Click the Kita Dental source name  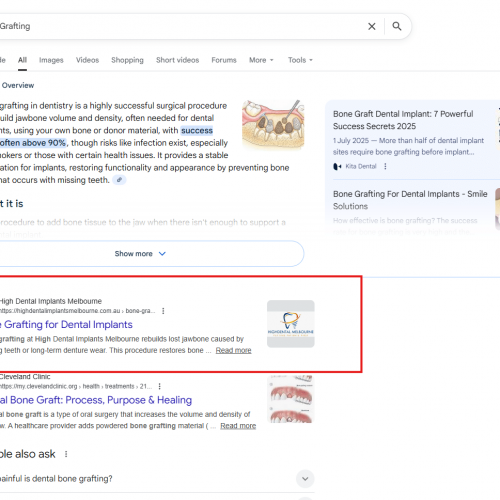361,166
